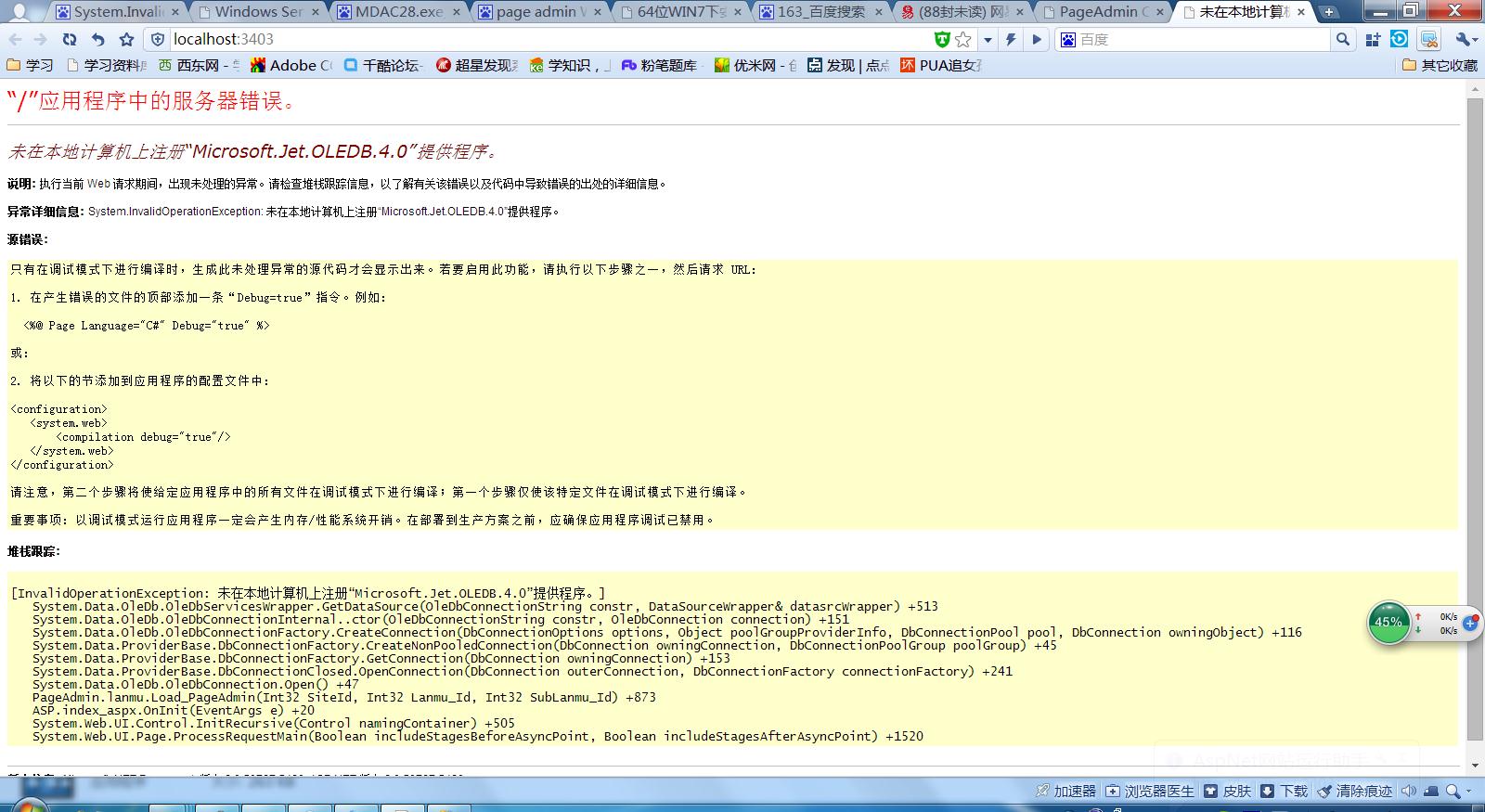The width and height of the screenshot is (1485, 812).
Task: Click the green 45% memory accelerator ball
Action: [x=1388, y=623]
